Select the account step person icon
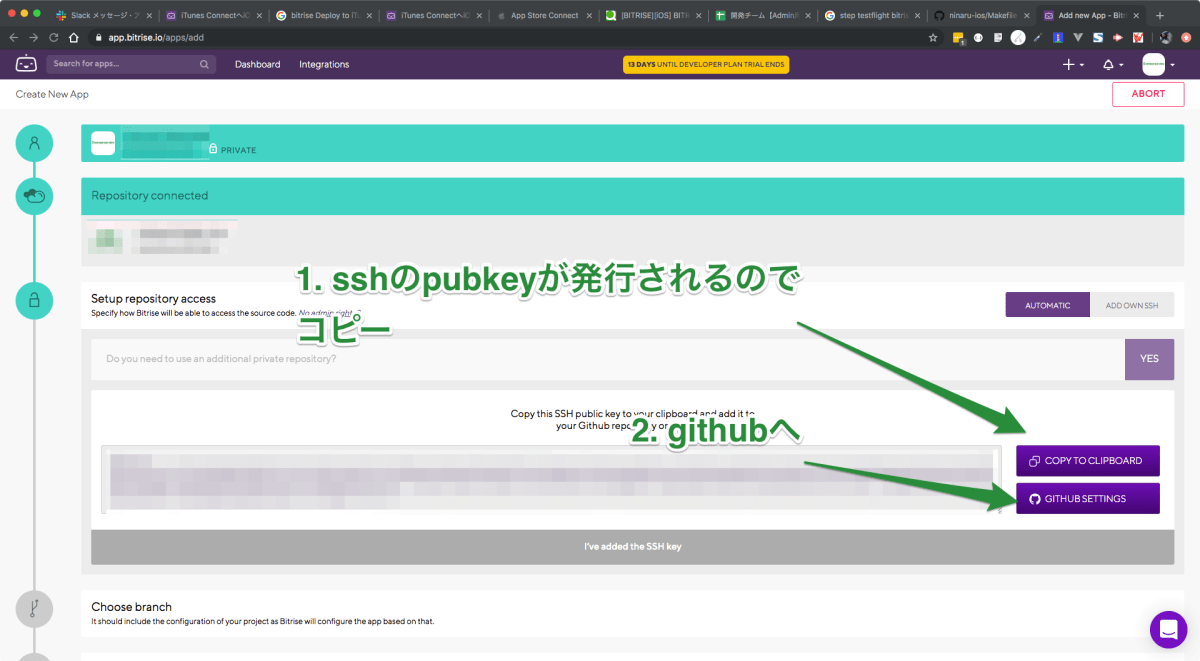1200x661 pixels. tap(35, 143)
